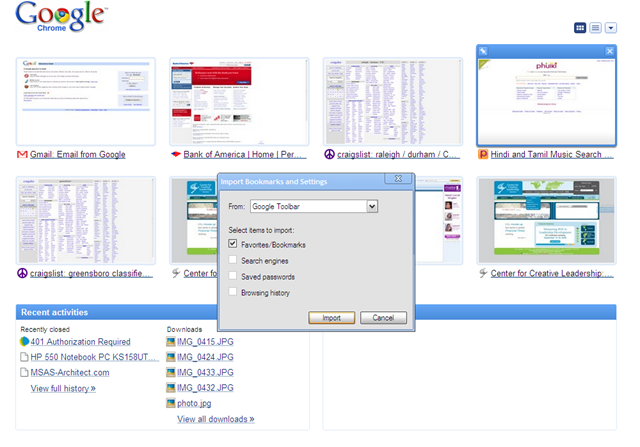Click the photo.jpg file icon
The image size is (640, 447).
tap(171, 403)
